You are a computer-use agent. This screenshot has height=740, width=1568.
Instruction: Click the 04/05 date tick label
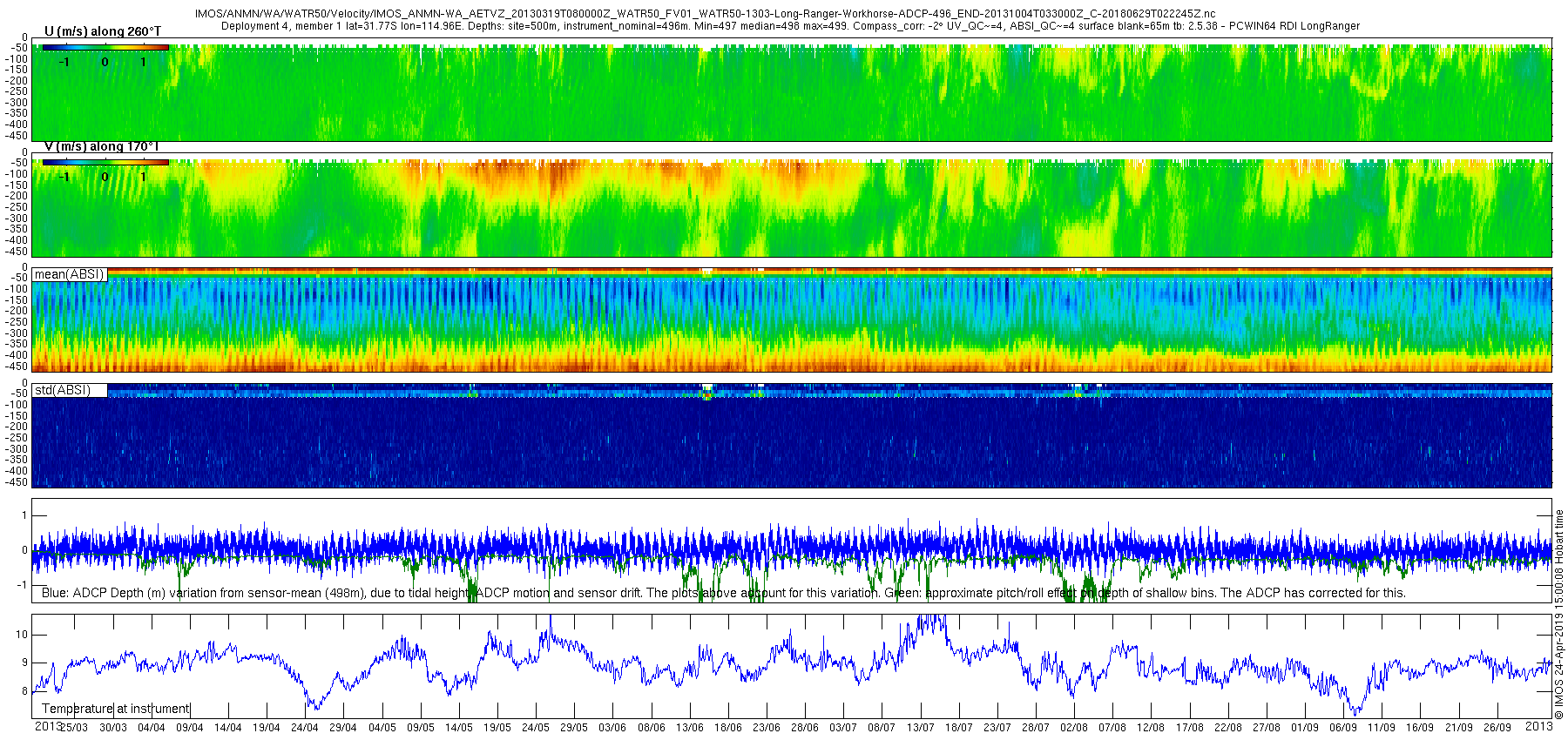click(382, 728)
